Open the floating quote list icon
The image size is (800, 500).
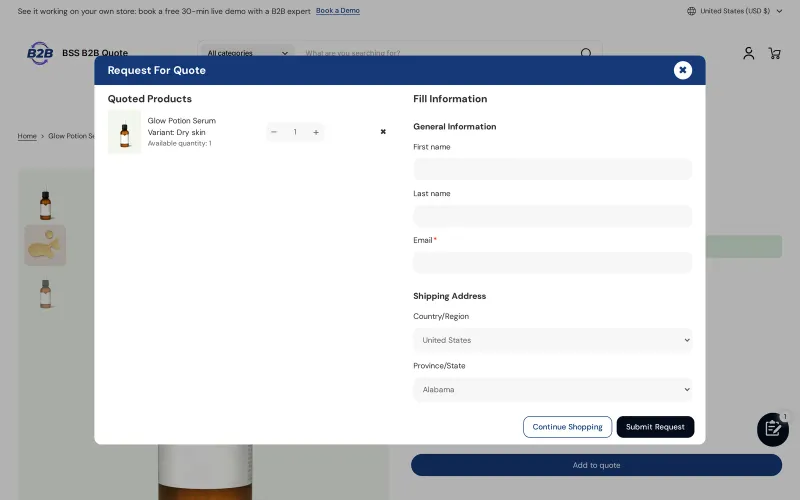[x=772, y=429]
